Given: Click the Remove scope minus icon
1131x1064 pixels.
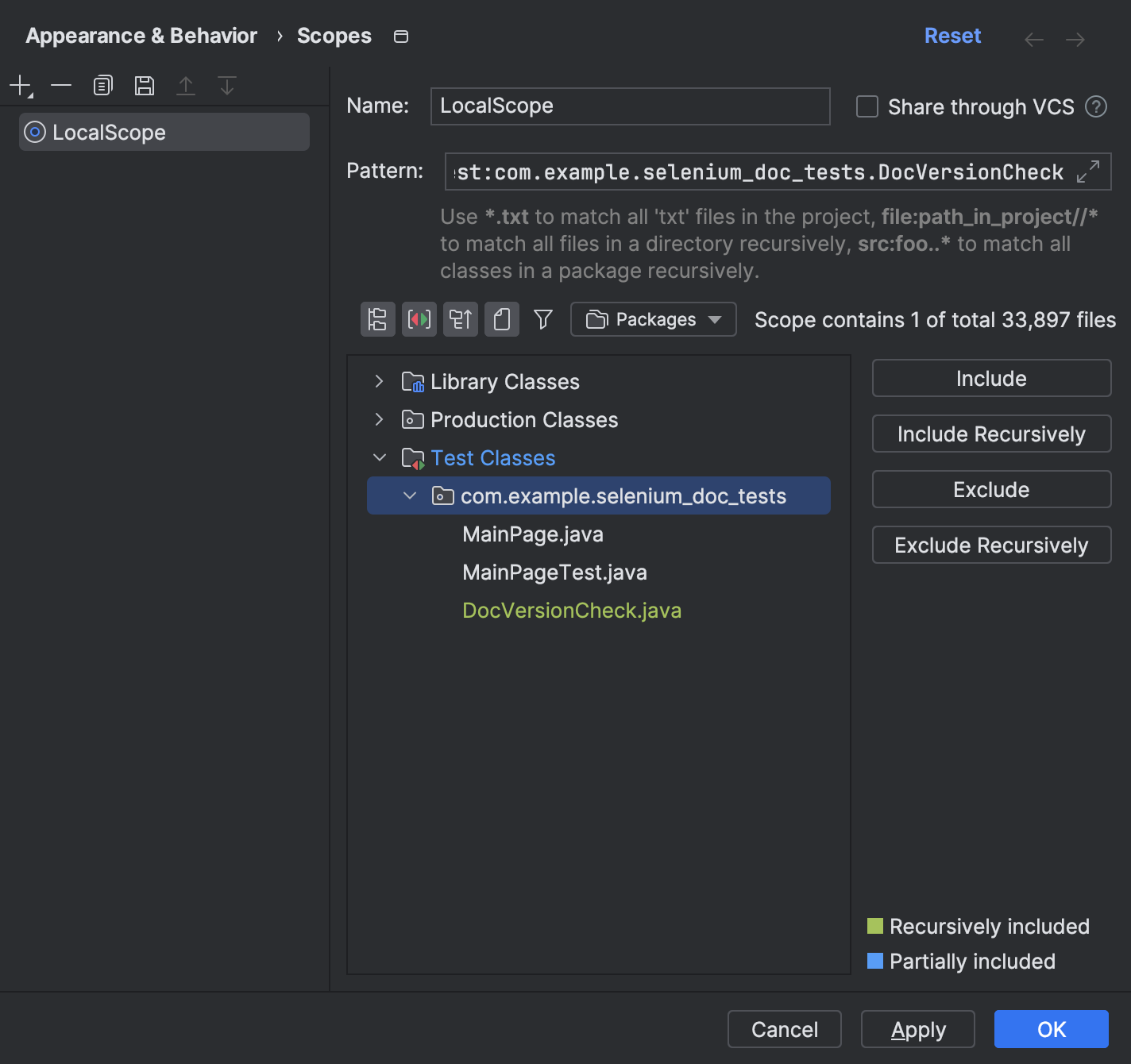Looking at the screenshot, I should [61, 86].
